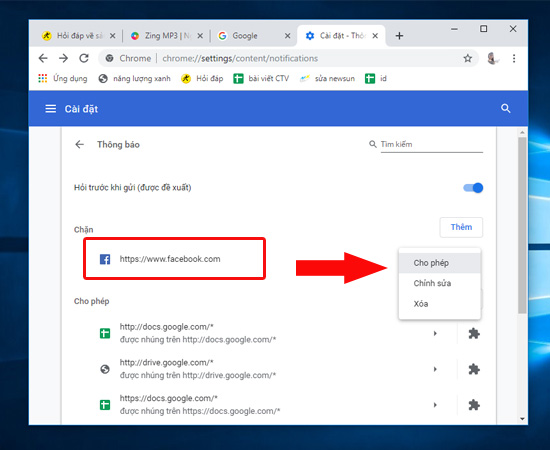
Task: Click the vertical scrollbar thumb
Action: point(522,225)
